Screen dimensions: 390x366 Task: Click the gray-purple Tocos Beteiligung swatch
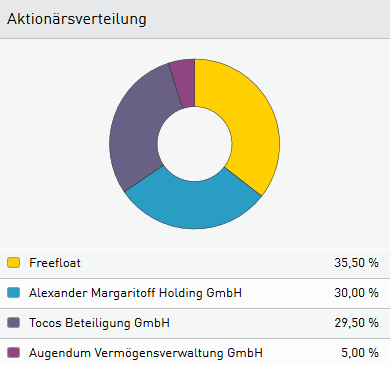pos(13,323)
